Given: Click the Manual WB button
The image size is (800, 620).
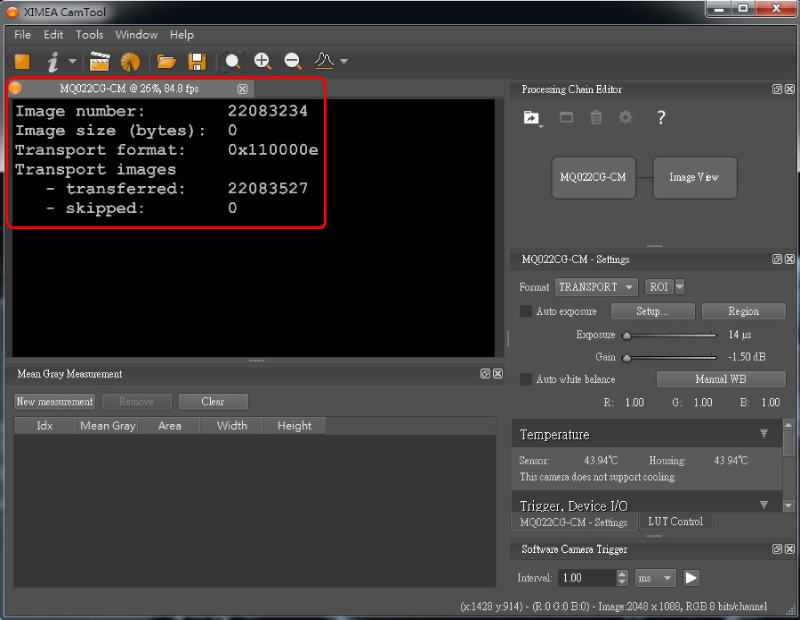Looking at the screenshot, I should [x=720, y=380].
